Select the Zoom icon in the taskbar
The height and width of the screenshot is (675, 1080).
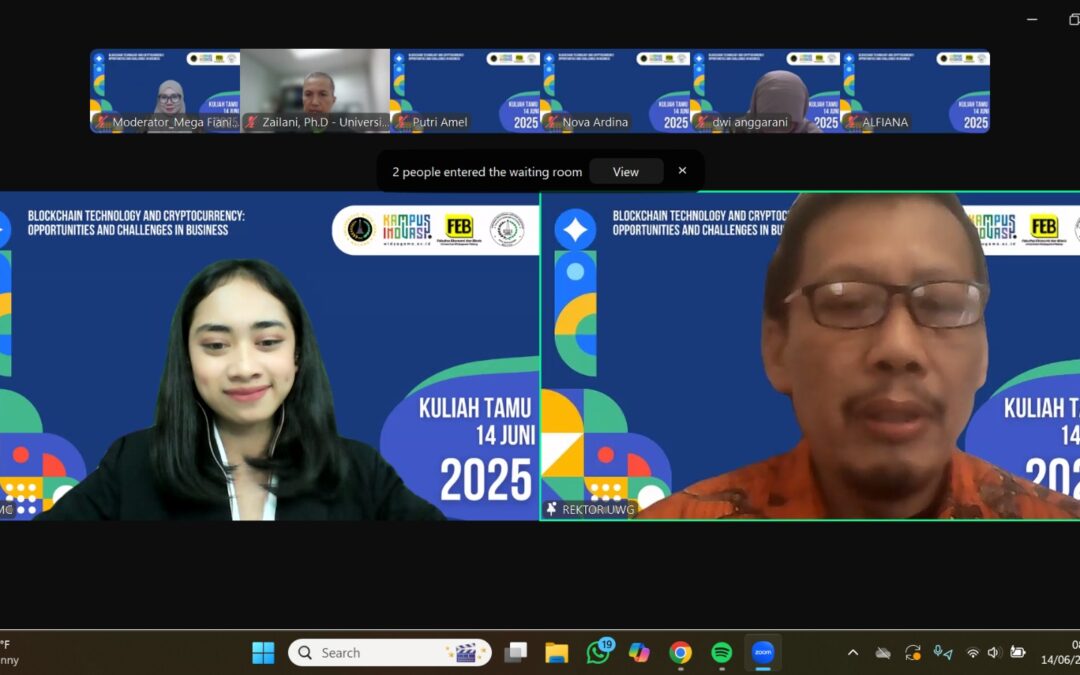(763, 652)
